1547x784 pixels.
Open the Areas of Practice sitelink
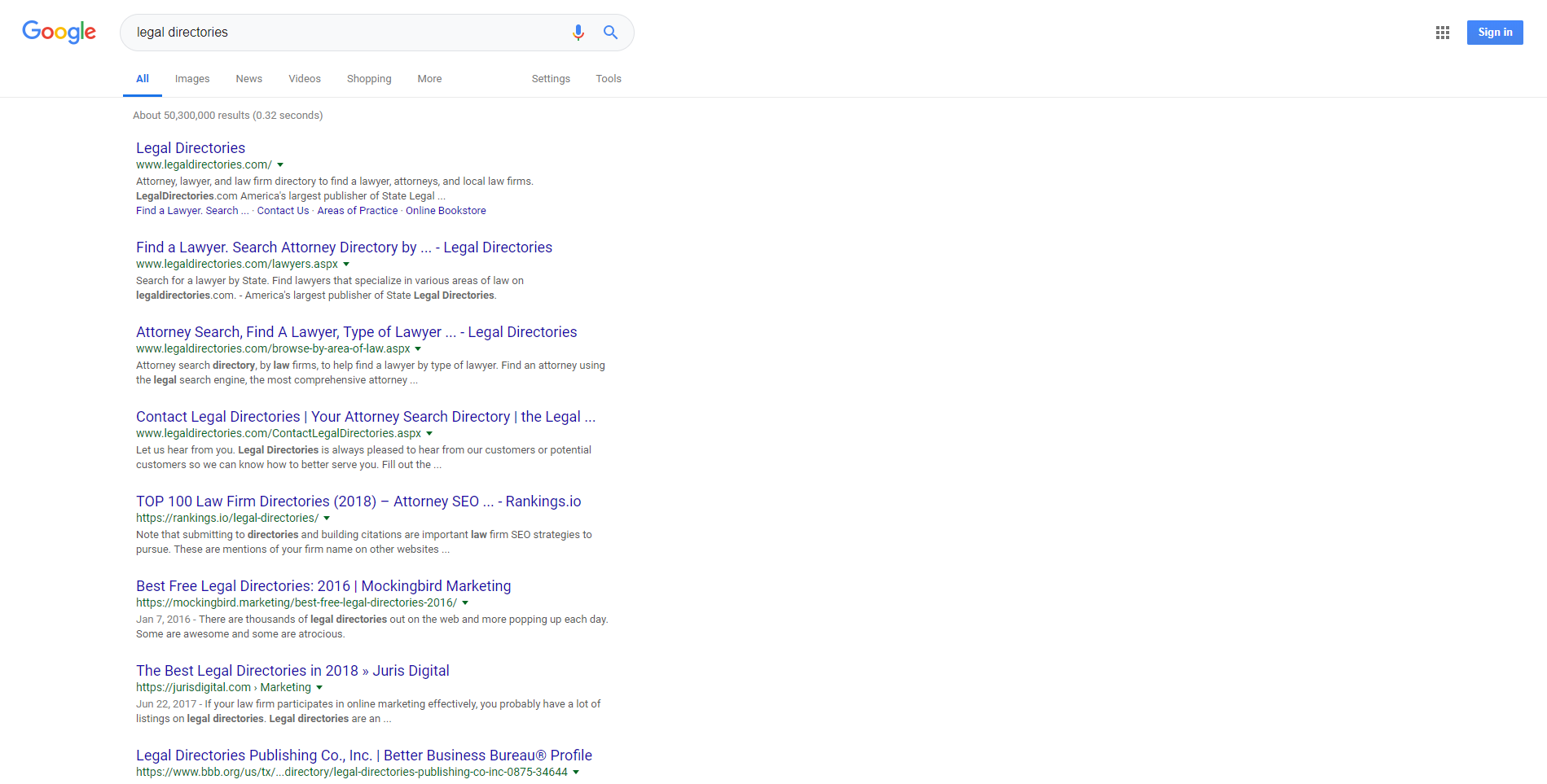coord(358,211)
